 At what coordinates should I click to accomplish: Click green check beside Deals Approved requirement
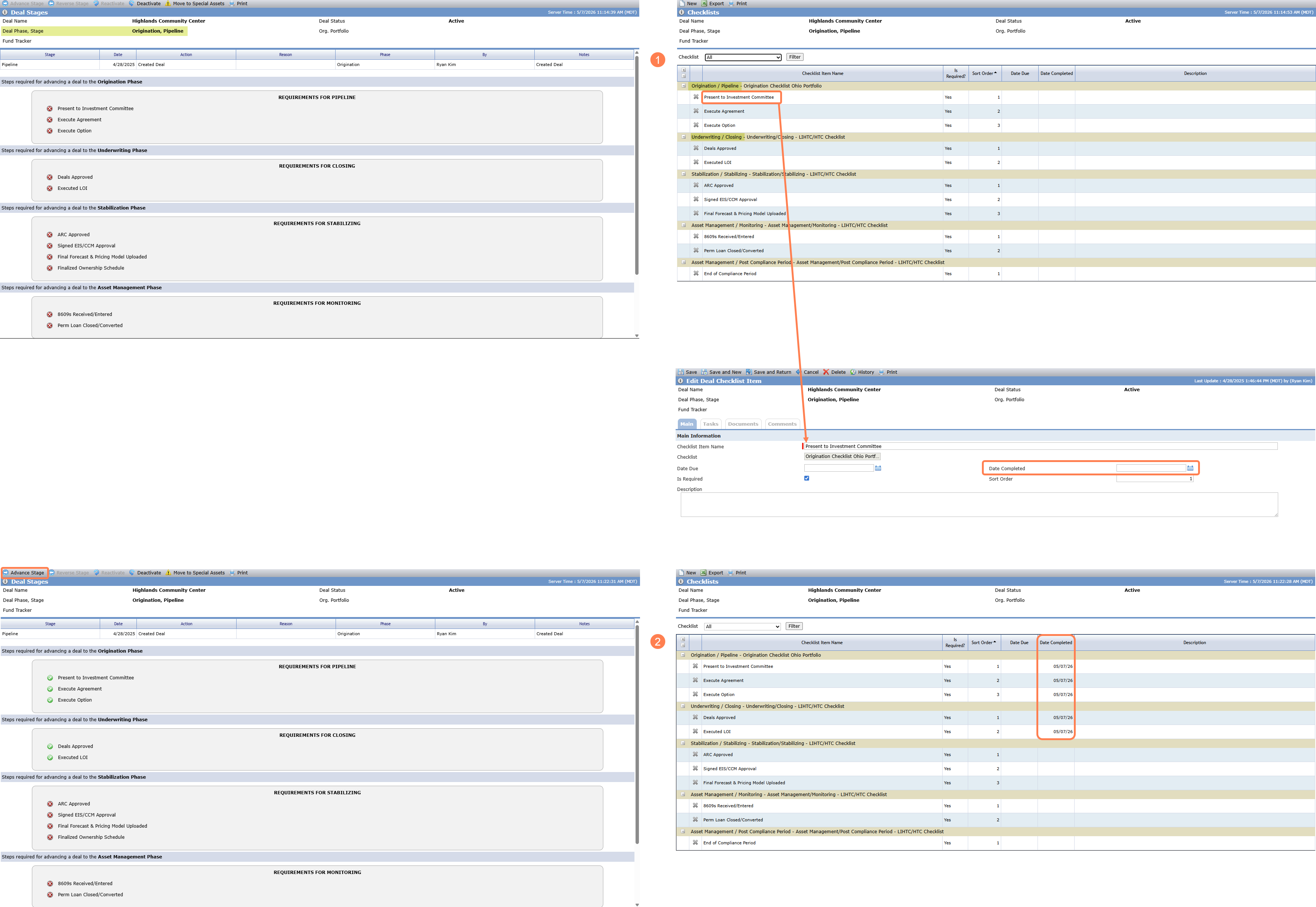(50, 746)
